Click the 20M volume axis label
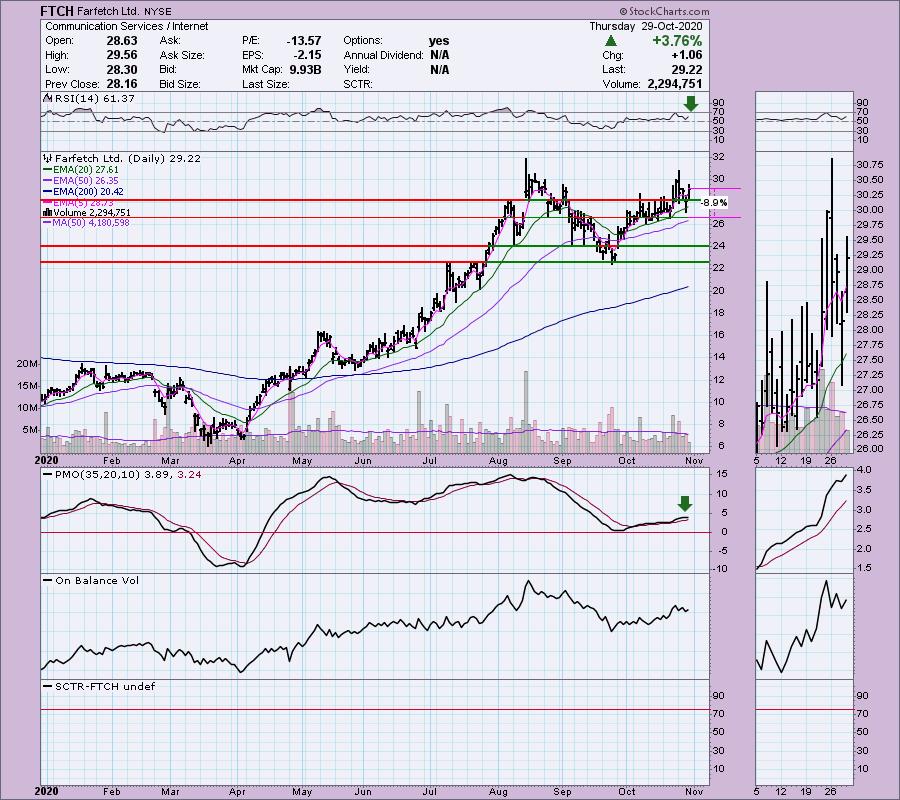This screenshot has height=800, width=900. coord(28,364)
